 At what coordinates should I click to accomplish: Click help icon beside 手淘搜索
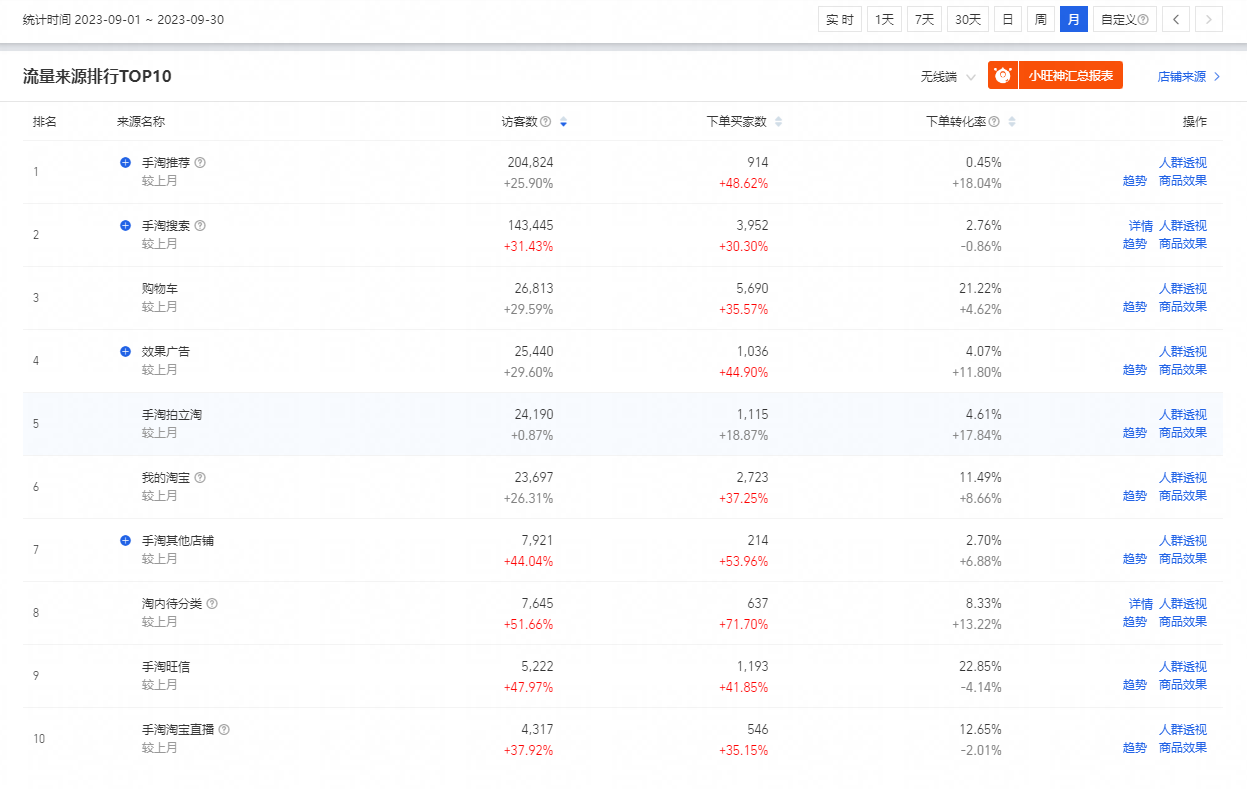pyautogui.click(x=200, y=226)
